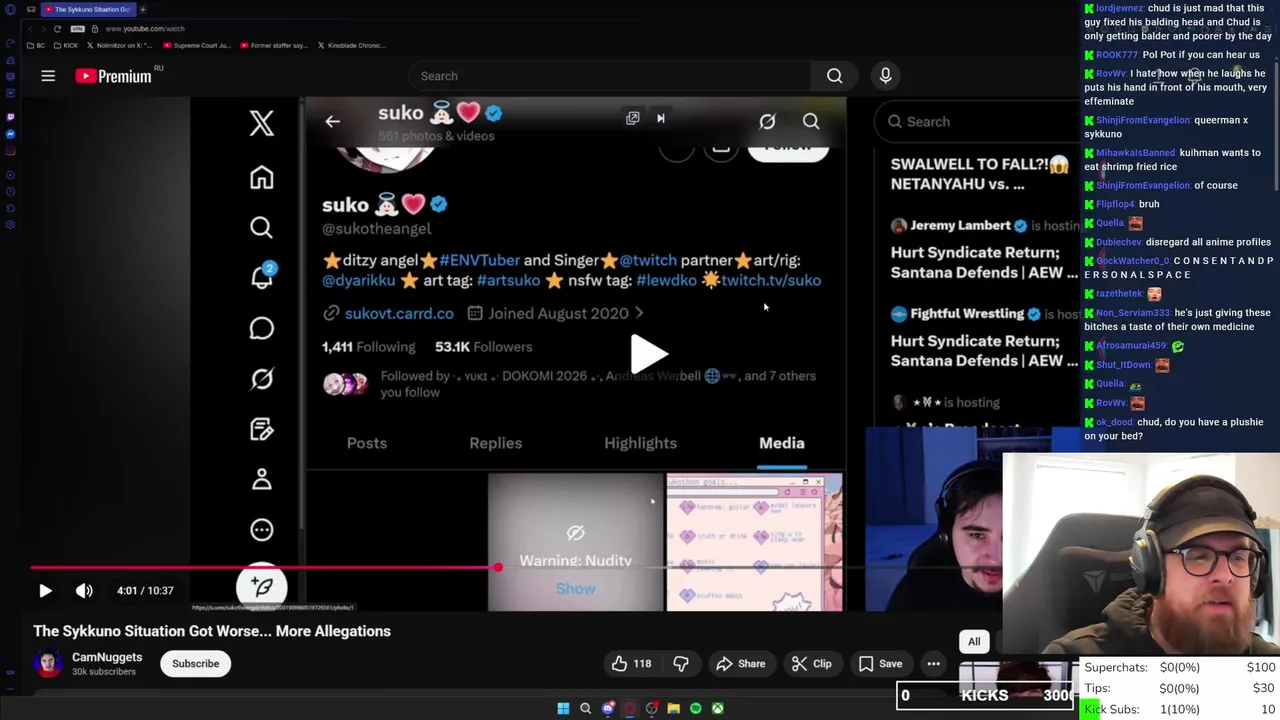Select the Sykkuno Situation browser tab
Image resolution: width=1280 pixels, height=720 pixels.
point(88,9)
